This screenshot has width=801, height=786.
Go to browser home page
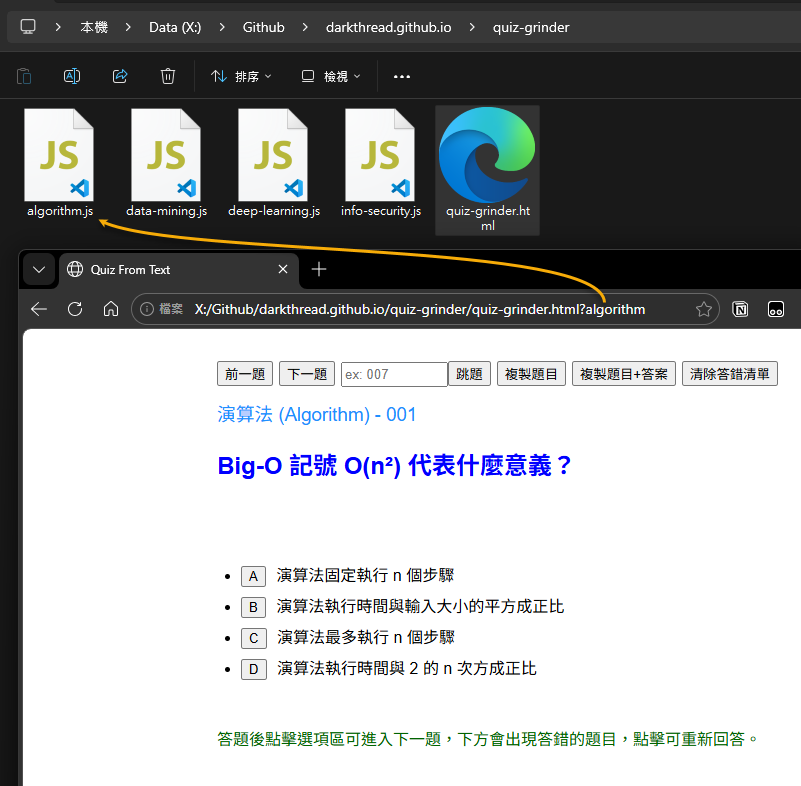click(x=111, y=309)
